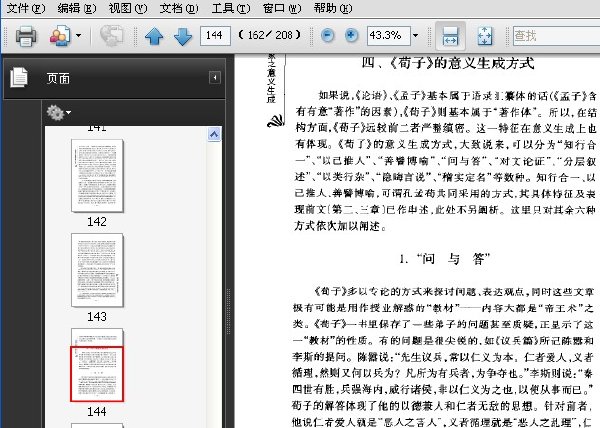Open the collaborate people icon
This screenshot has width=600, height=428.
(60, 36)
